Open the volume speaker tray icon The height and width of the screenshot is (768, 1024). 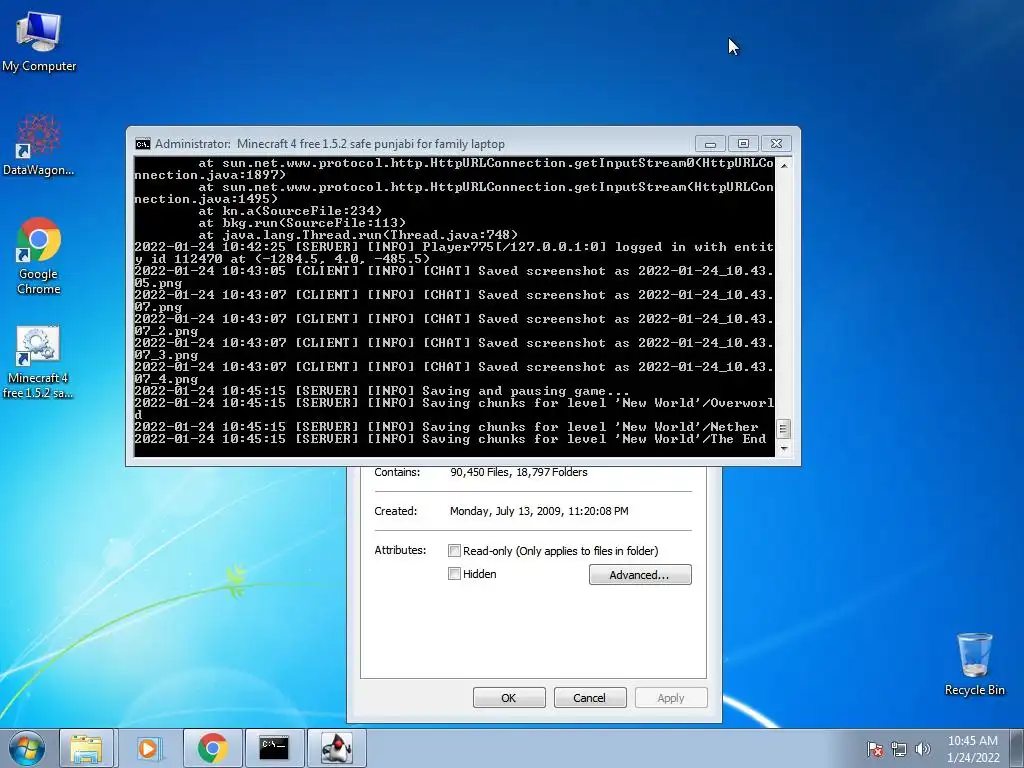(x=922, y=749)
